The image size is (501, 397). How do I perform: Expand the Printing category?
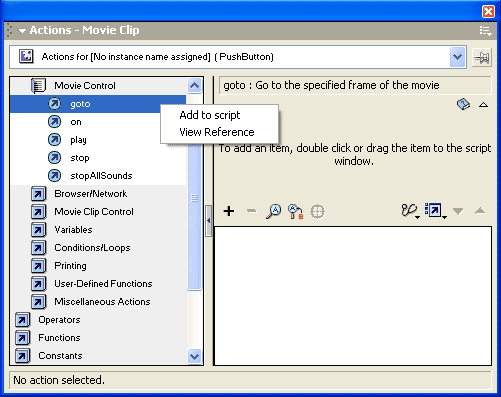tap(98, 266)
